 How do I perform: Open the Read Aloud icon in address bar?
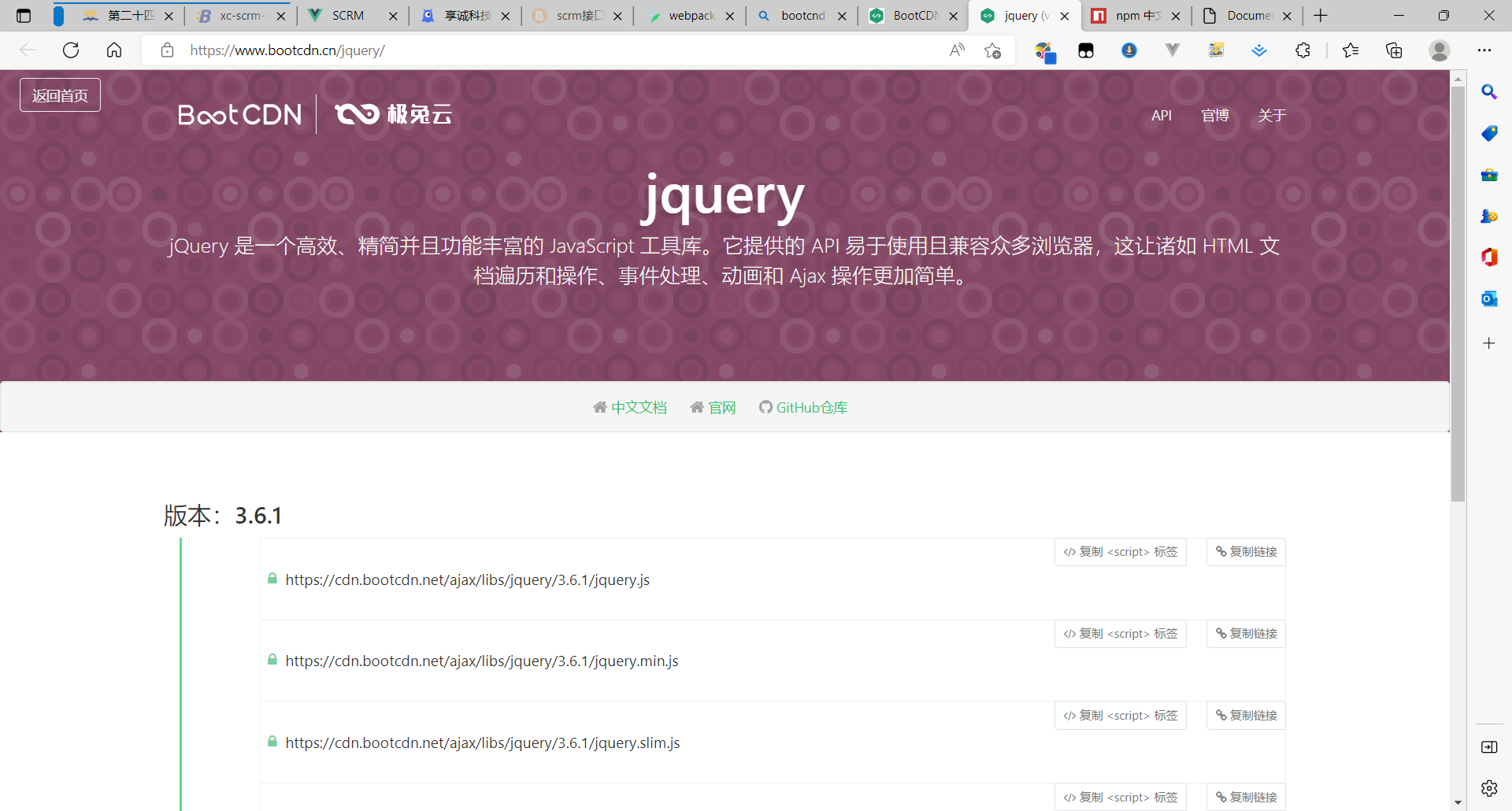957,50
